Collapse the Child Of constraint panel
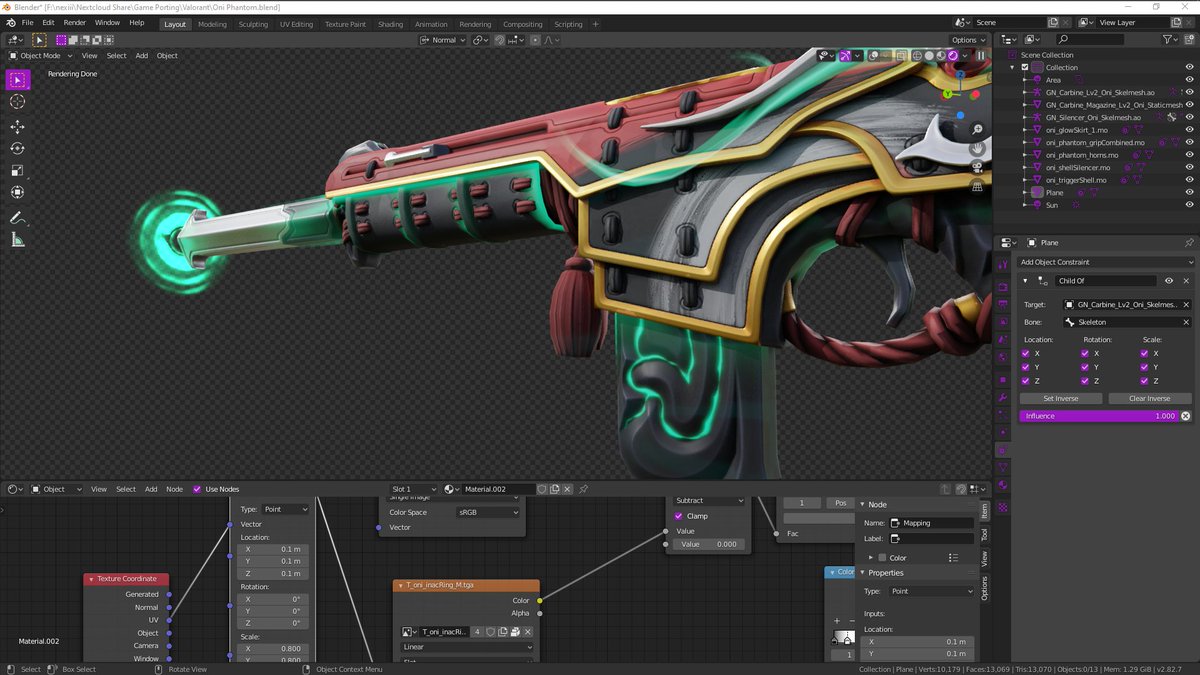 point(1026,281)
